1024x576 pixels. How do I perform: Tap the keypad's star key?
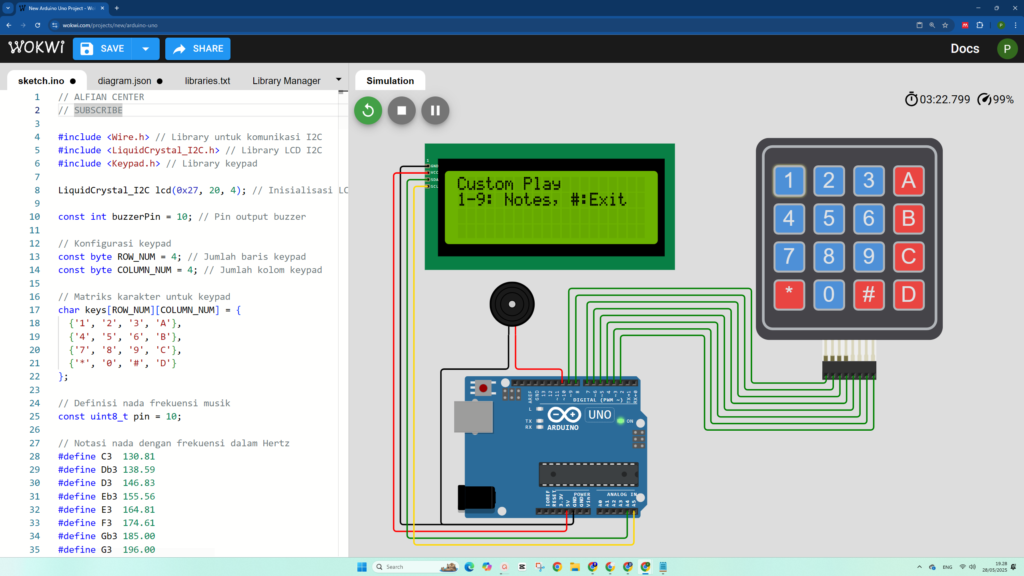789,295
